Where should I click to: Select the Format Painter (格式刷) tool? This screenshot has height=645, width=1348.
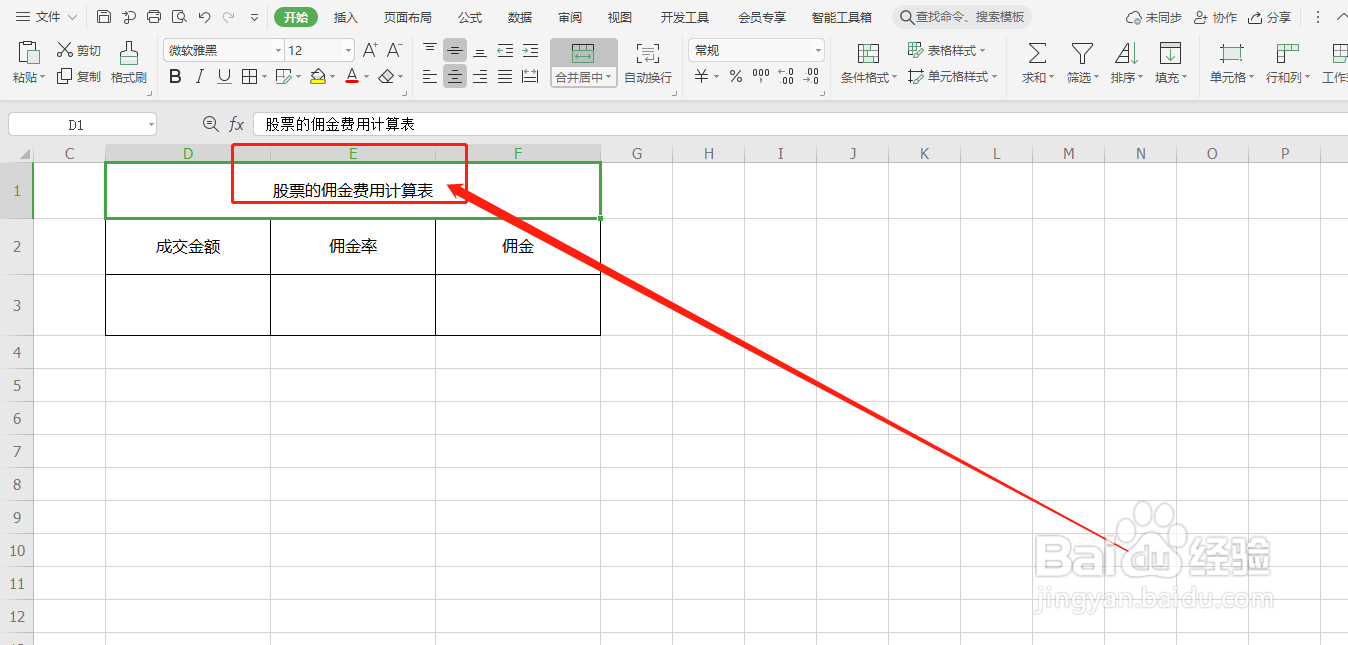click(x=129, y=63)
